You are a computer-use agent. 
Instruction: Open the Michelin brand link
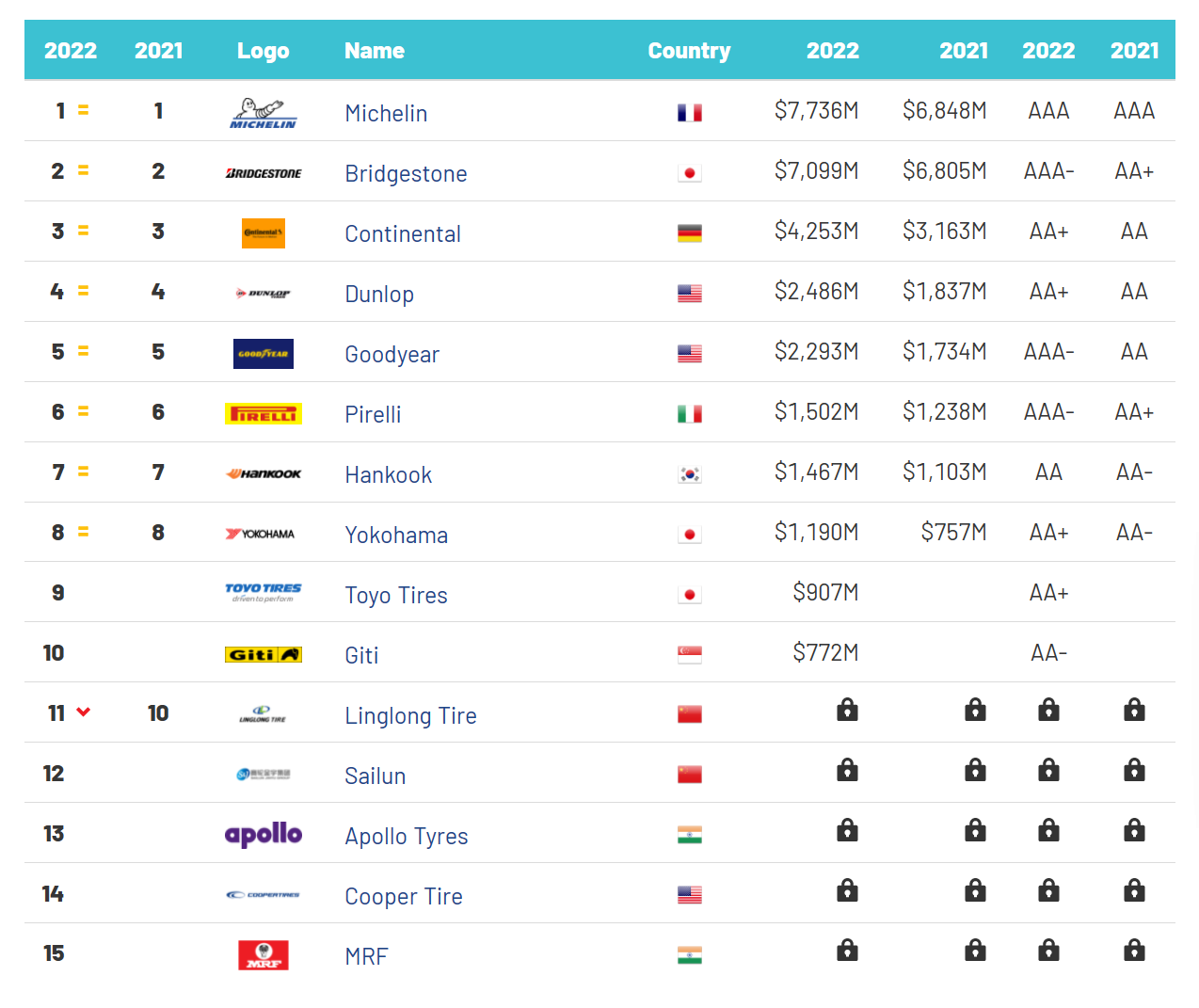[x=386, y=113]
